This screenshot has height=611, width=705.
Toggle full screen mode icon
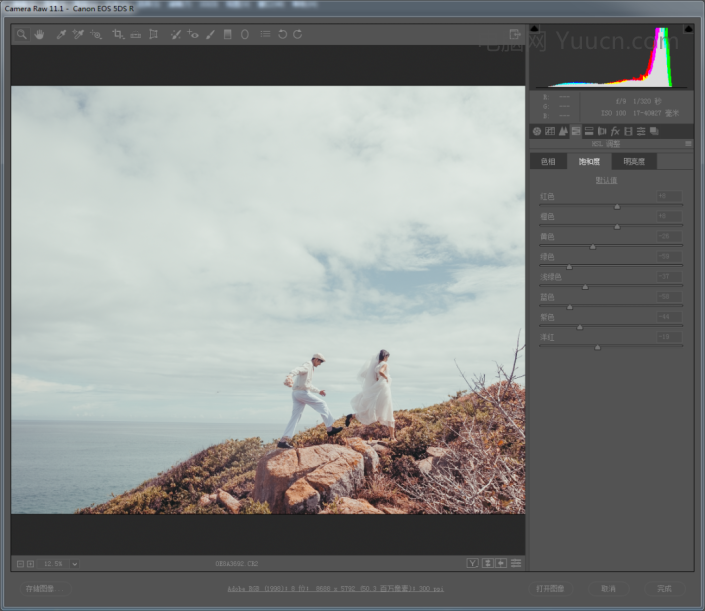coord(515,34)
